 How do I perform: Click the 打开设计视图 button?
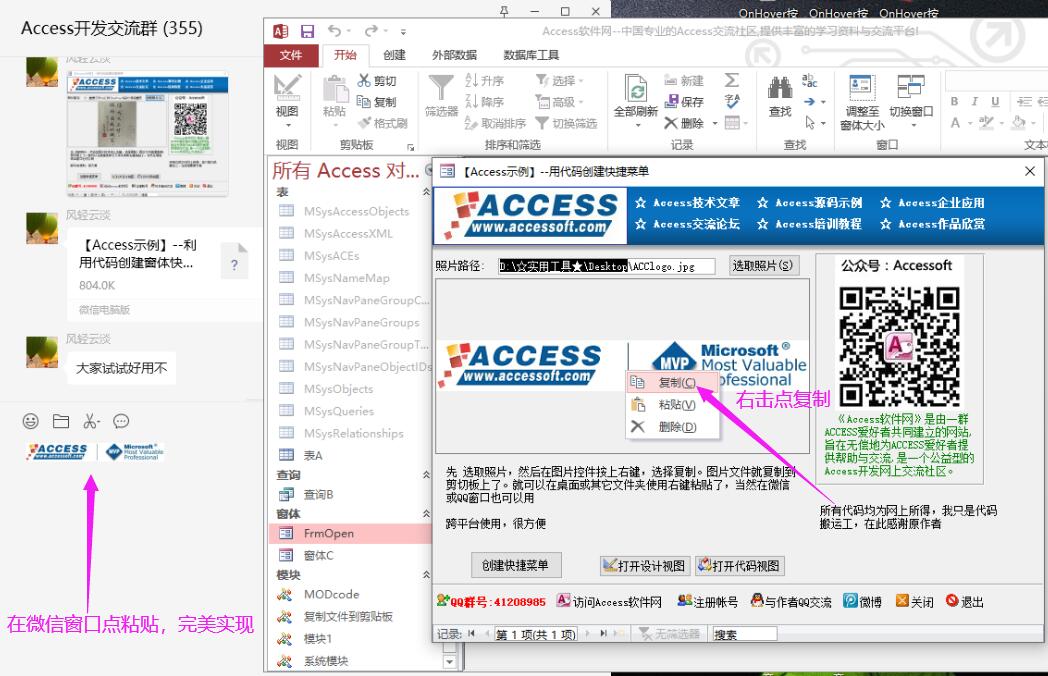[x=644, y=566]
